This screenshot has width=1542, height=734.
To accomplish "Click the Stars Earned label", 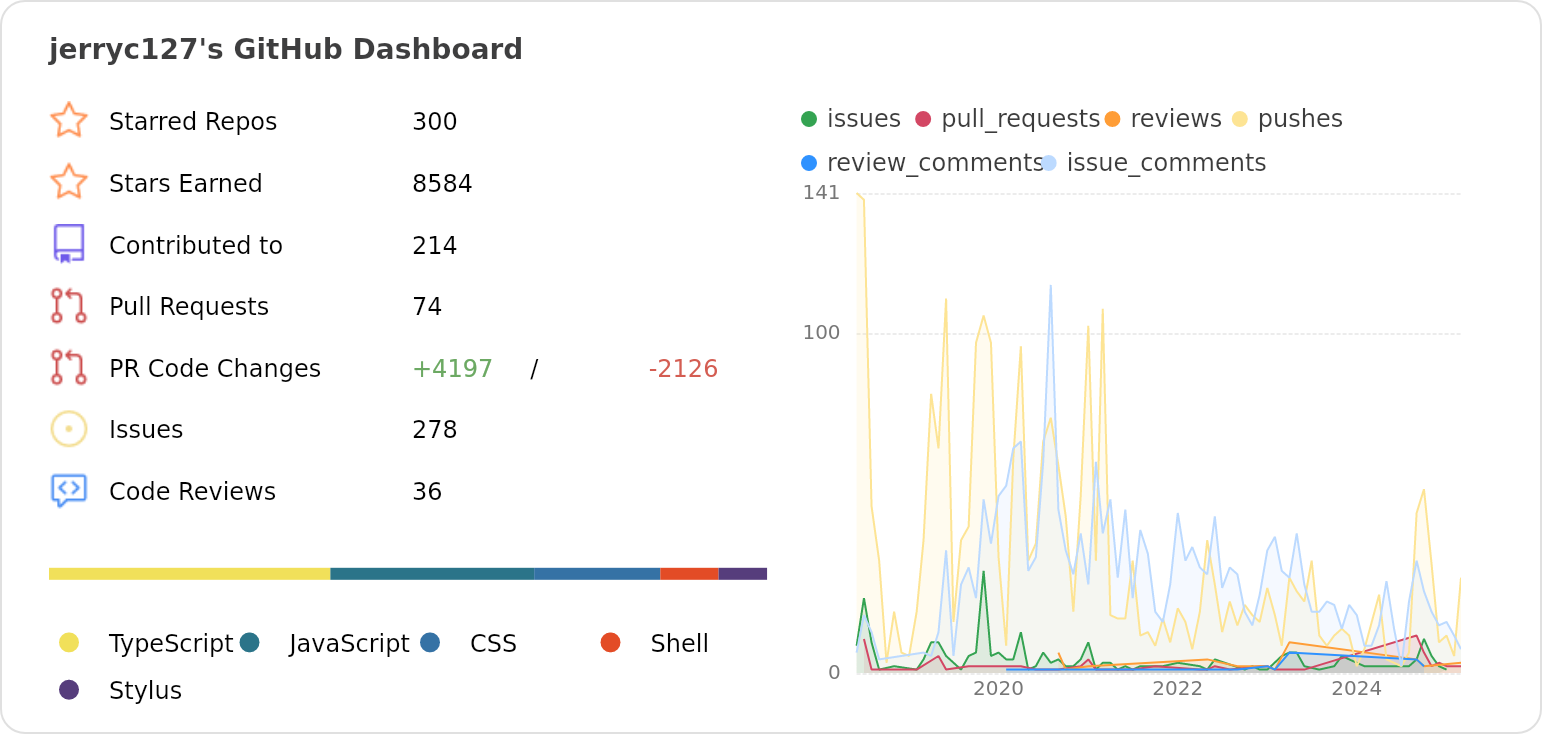I will pos(186,184).
